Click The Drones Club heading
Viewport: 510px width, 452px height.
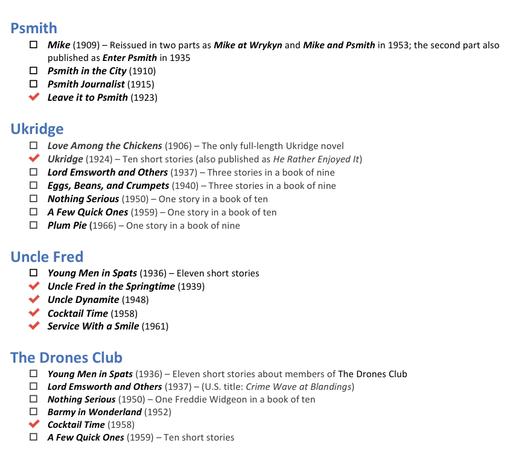tap(66, 357)
